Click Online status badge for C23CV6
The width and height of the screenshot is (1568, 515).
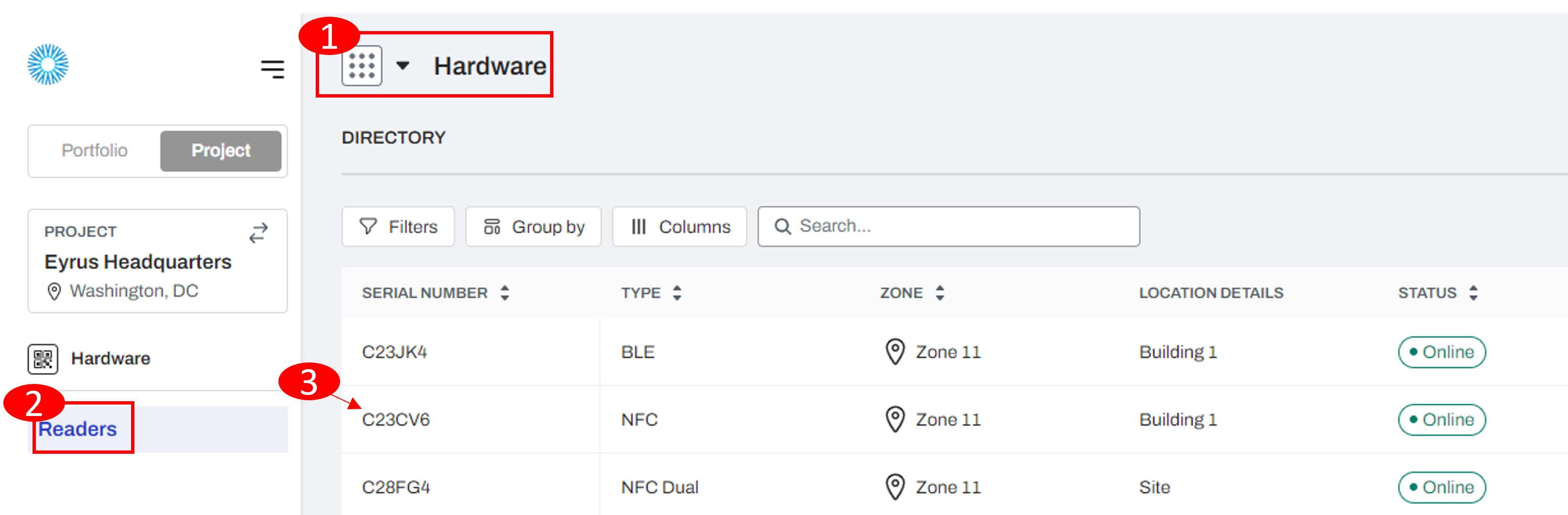[1441, 419]
